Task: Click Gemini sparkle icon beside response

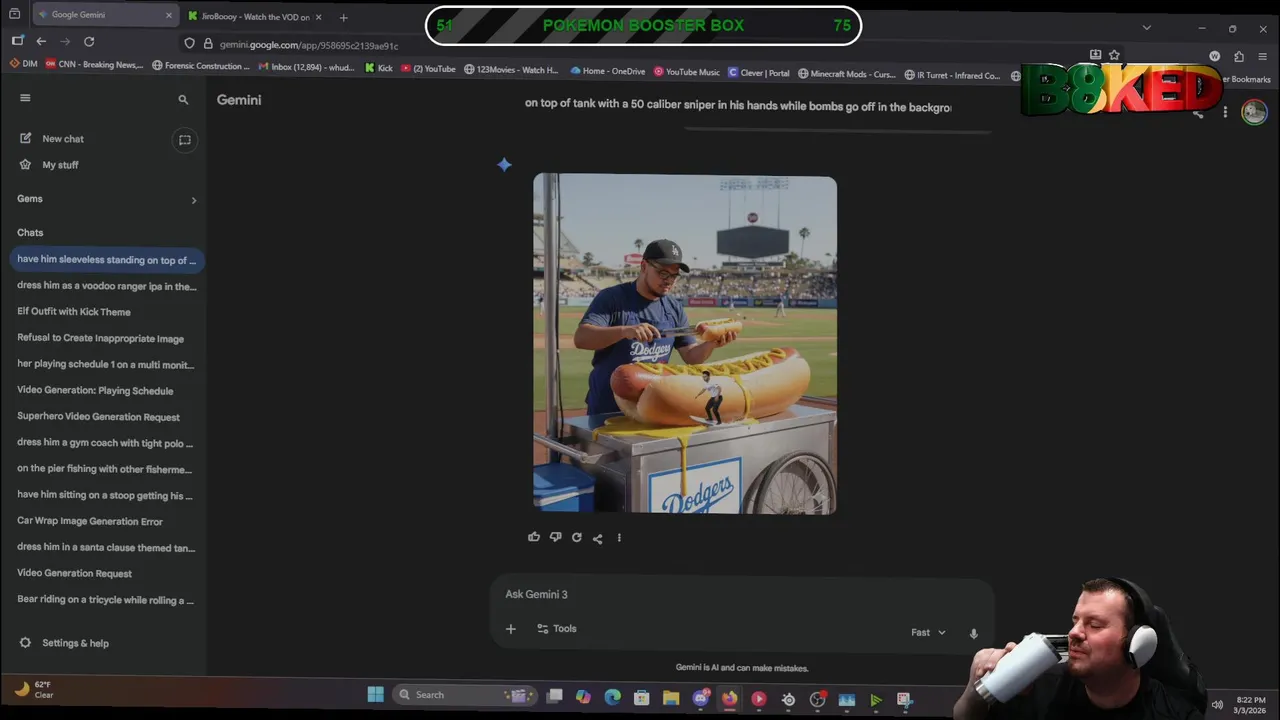Action: (504, 164)
